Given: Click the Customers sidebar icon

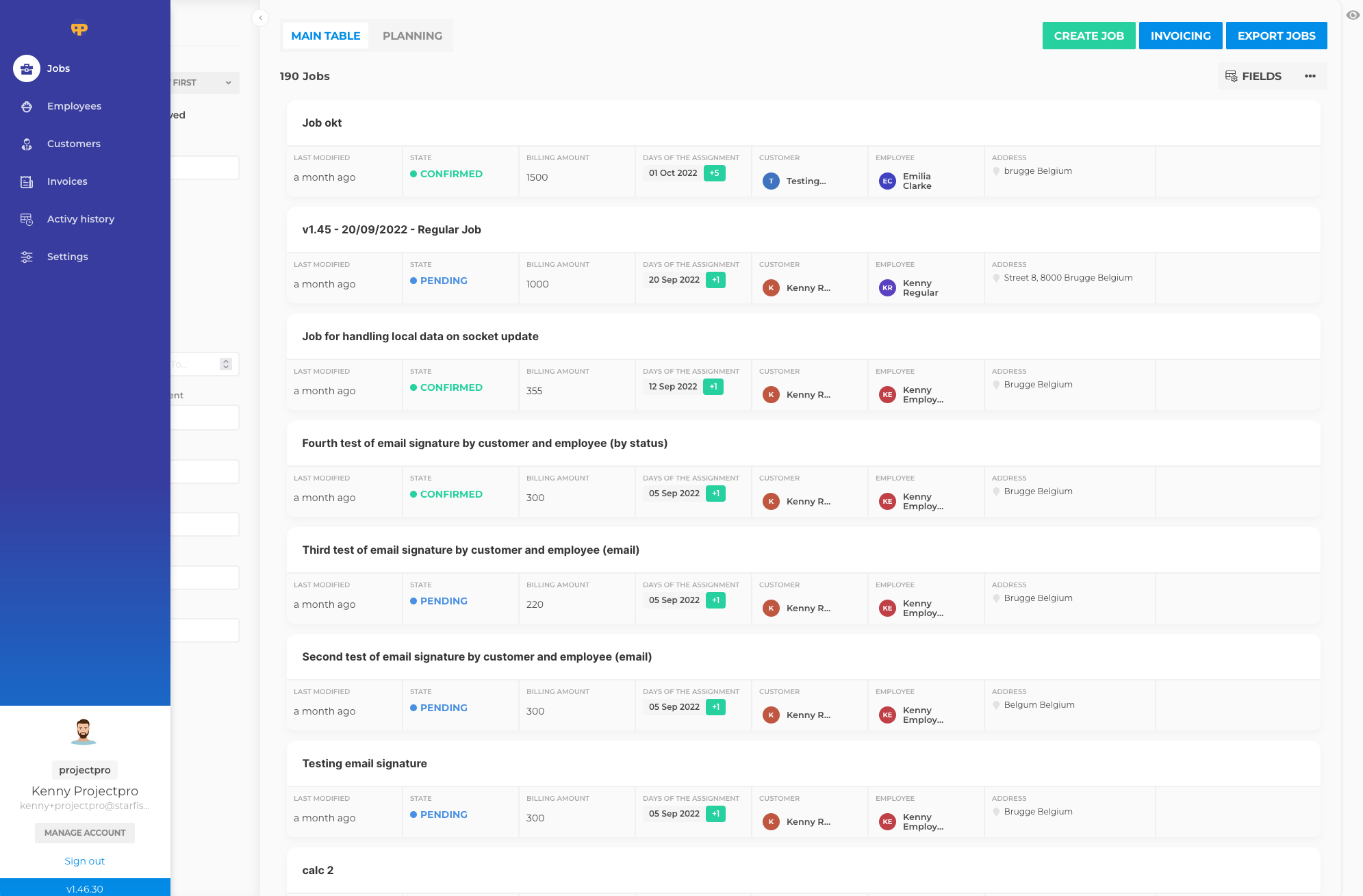Looking at the screenshot, I should click(27, 144).
